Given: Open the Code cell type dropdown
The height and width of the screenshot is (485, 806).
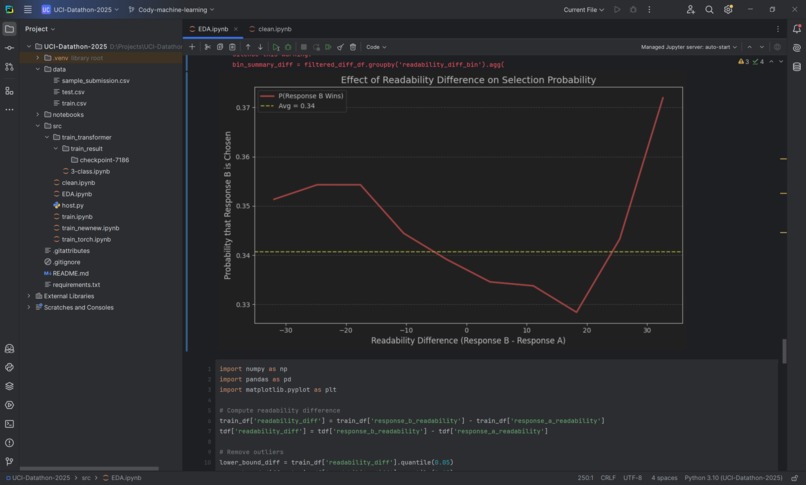Looking at the screenshot, I should tap(376, 47).
